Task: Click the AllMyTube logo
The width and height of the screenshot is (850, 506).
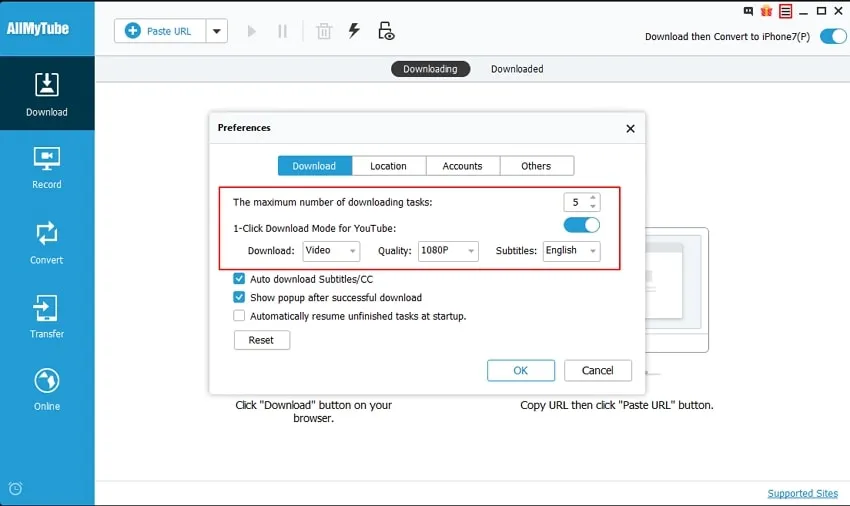Action: coord(38,28)
